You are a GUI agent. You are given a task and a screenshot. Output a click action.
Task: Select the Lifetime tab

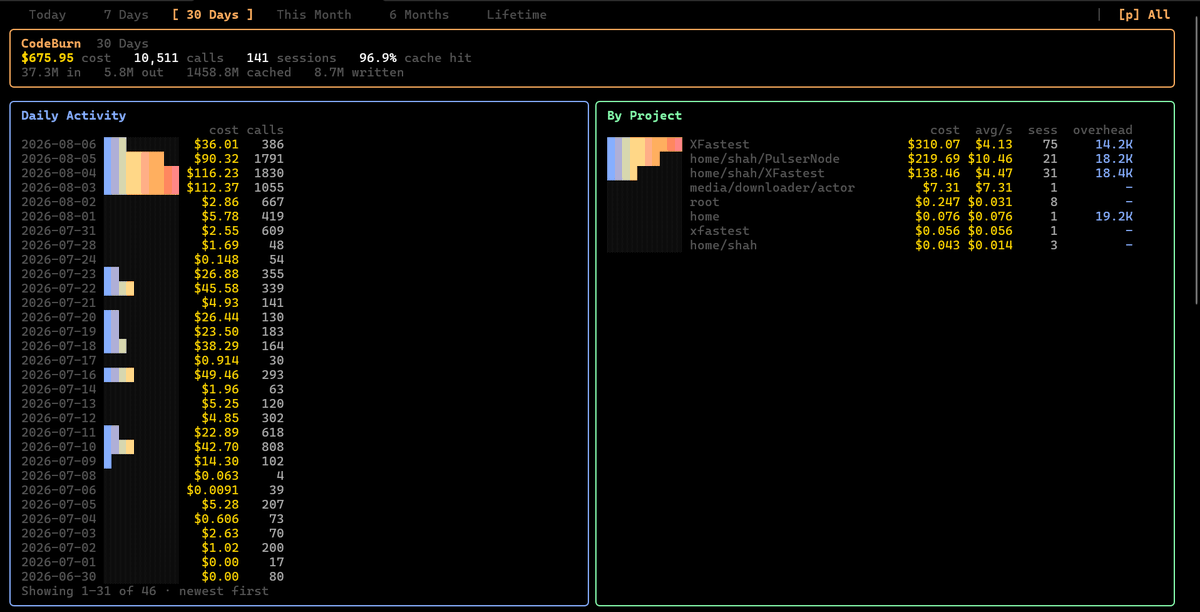516,15
